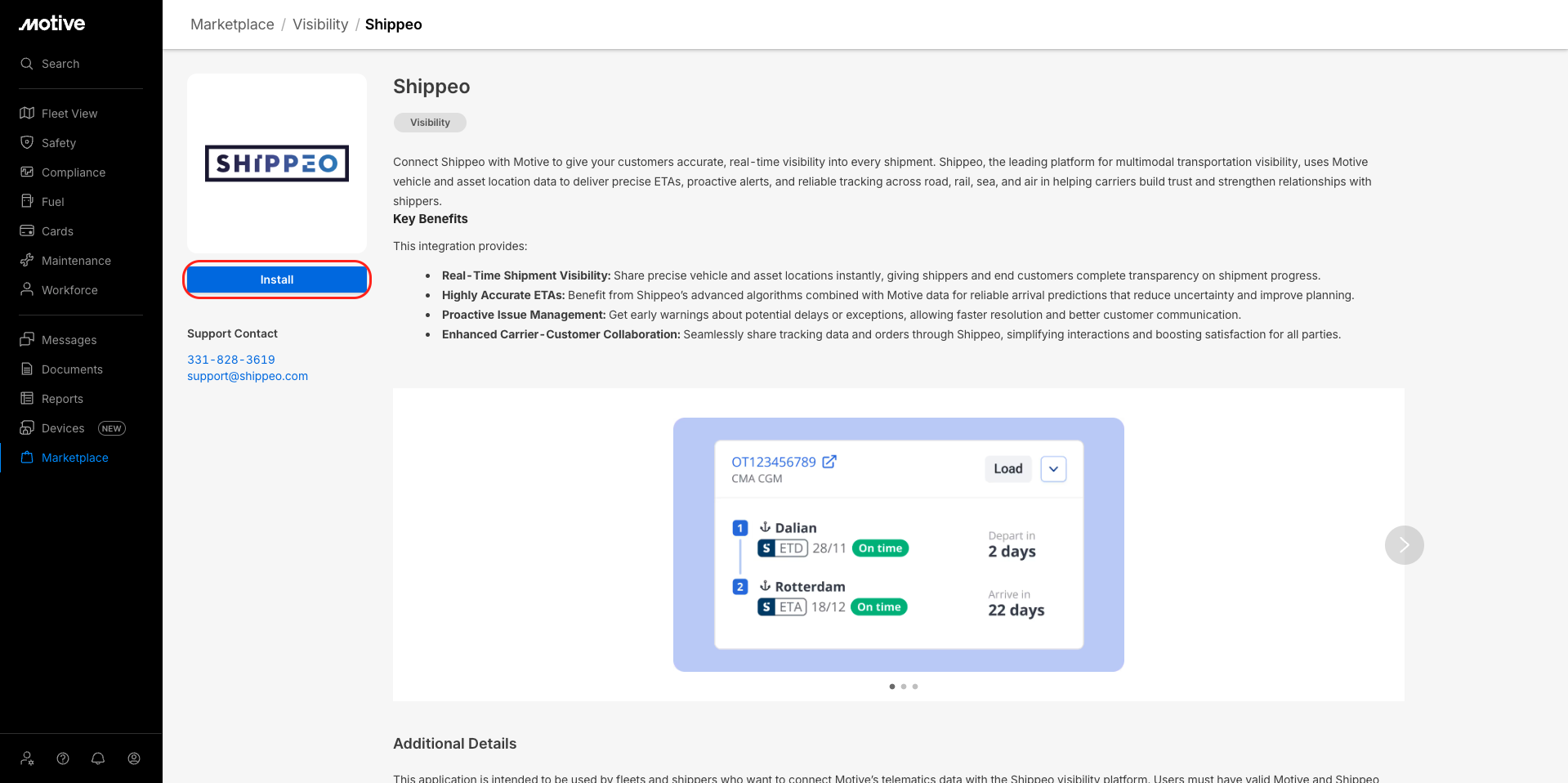The image size is (1568, 783).
Task: Open the Devices section
Action: [x=63, y=428]
